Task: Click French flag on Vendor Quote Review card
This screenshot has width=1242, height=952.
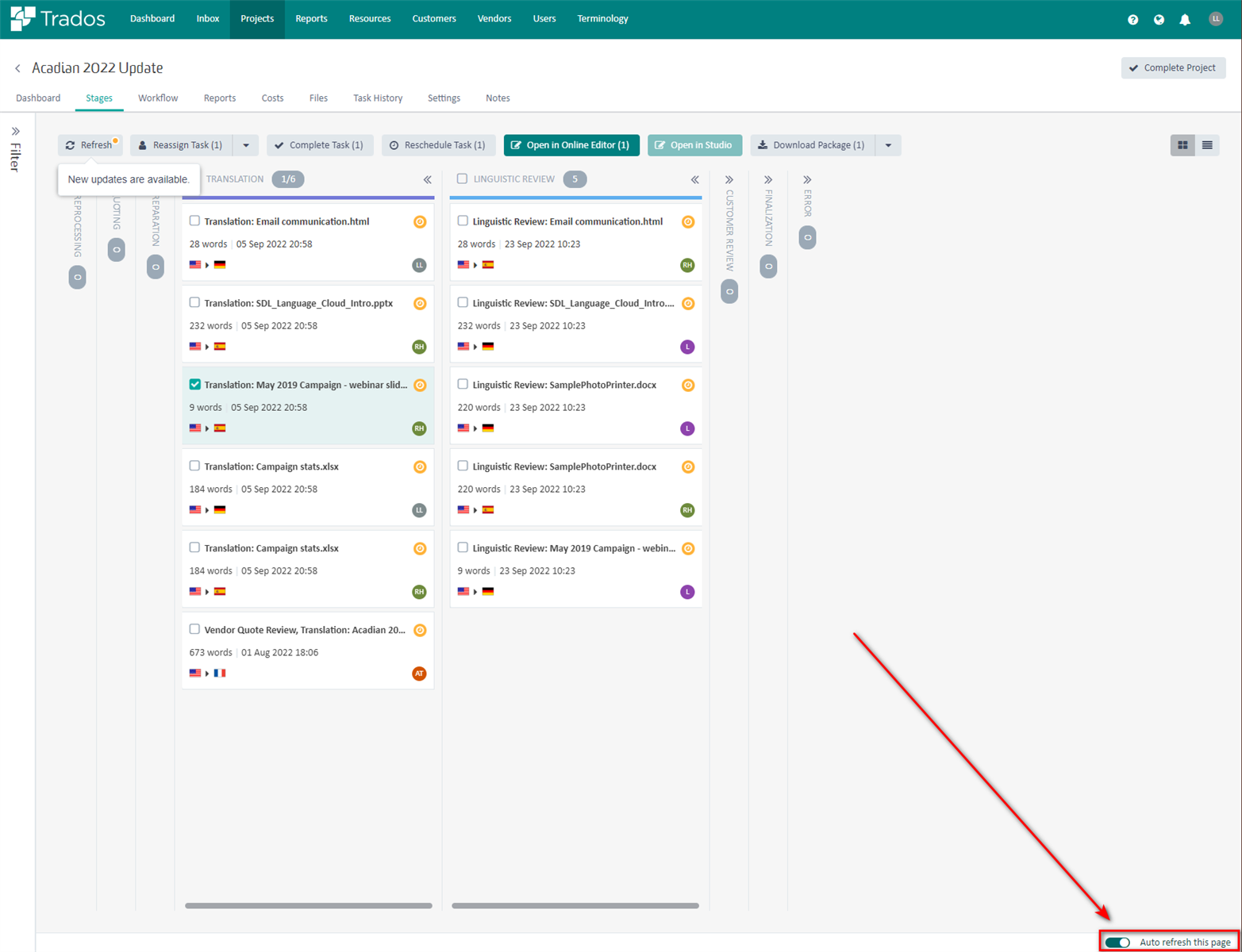Action: 220,674
